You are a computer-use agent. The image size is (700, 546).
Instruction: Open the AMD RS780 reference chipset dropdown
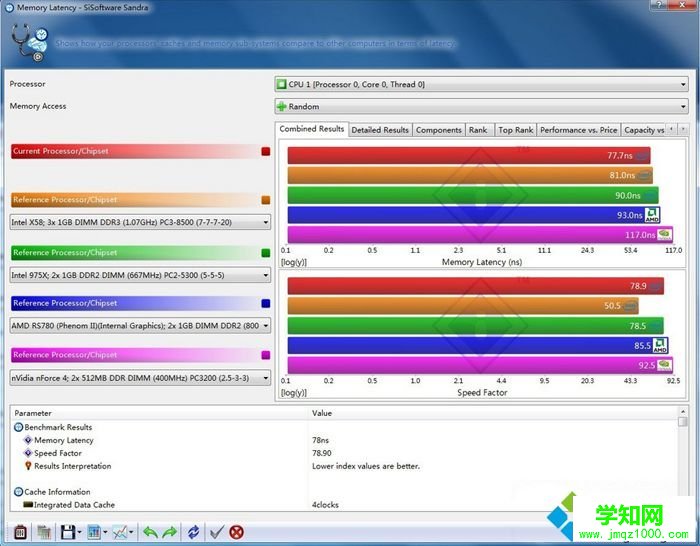pos(140,325)
